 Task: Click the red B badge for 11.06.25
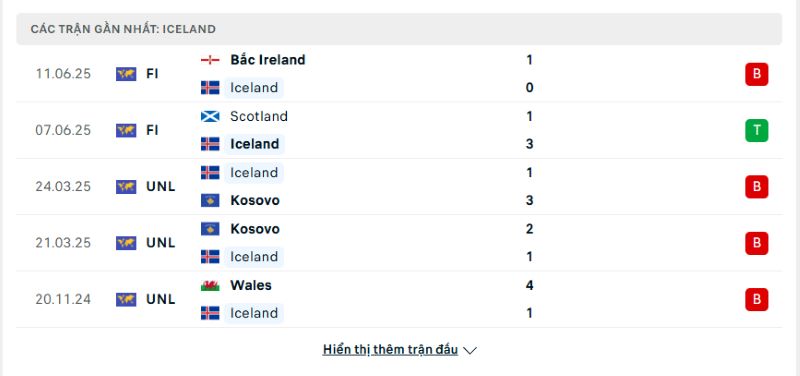(x=756, y=74)
